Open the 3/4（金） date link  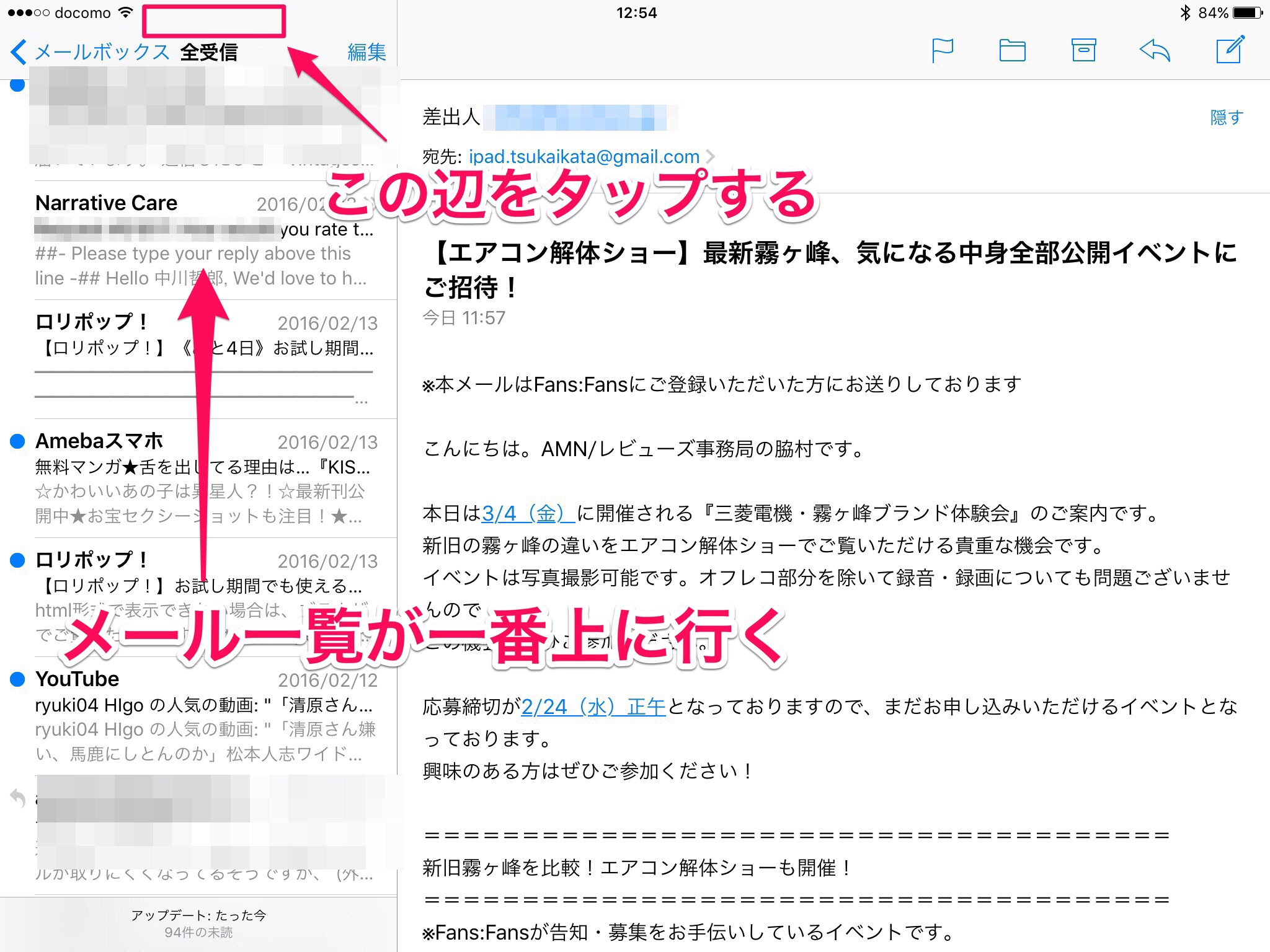click(x=527, y=513)
